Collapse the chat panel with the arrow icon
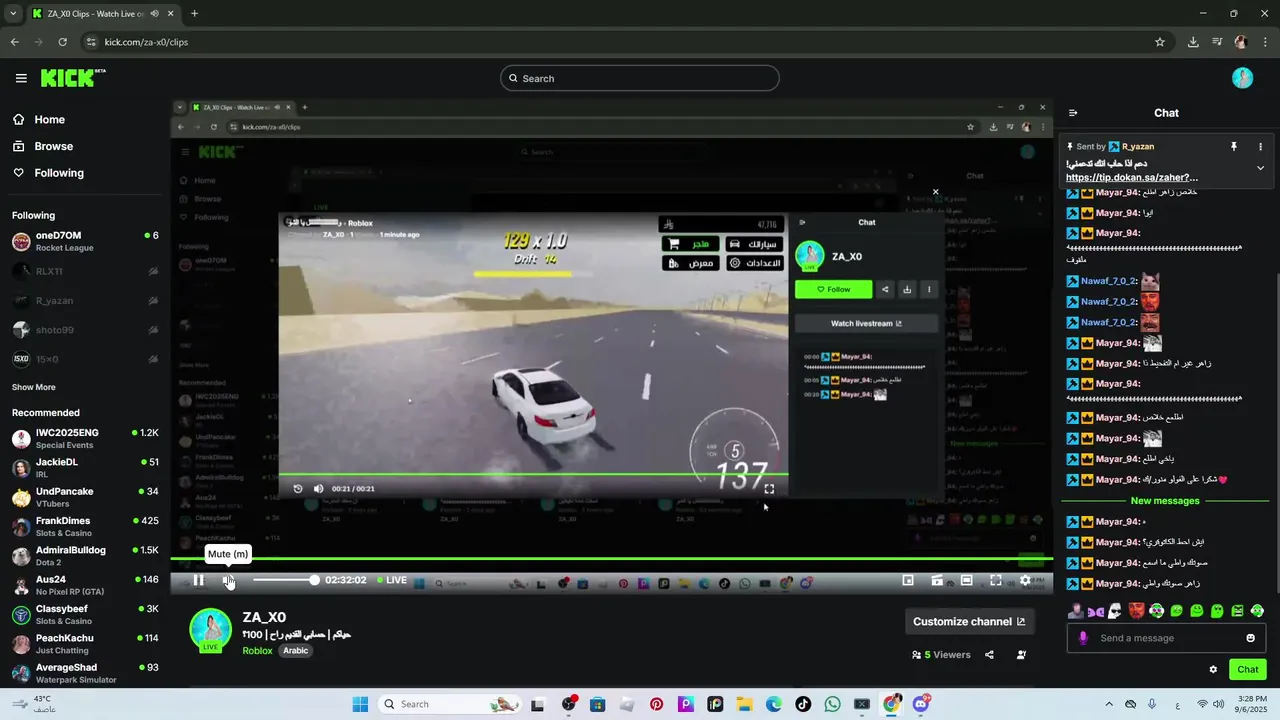 point(1073,113)
